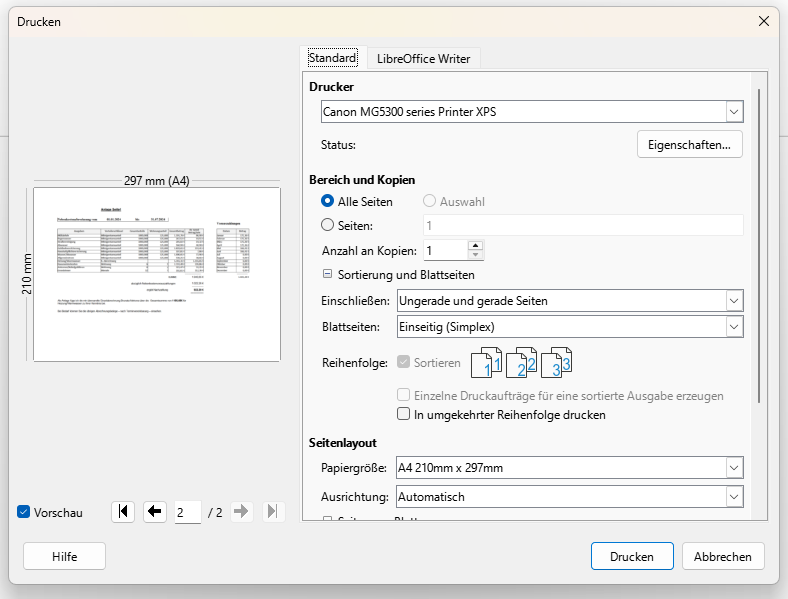Viewport: 788px width, 599px height.
Task: Open the Drucker printer dropdown
Action: click(x=734, y=112)
